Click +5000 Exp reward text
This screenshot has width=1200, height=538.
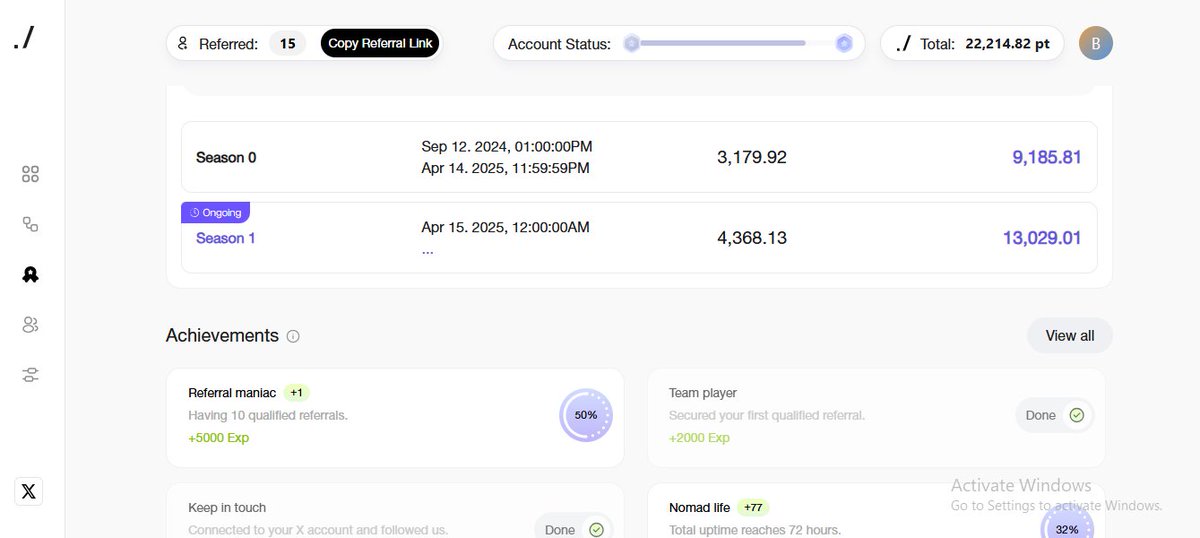[x=218, y=438]
